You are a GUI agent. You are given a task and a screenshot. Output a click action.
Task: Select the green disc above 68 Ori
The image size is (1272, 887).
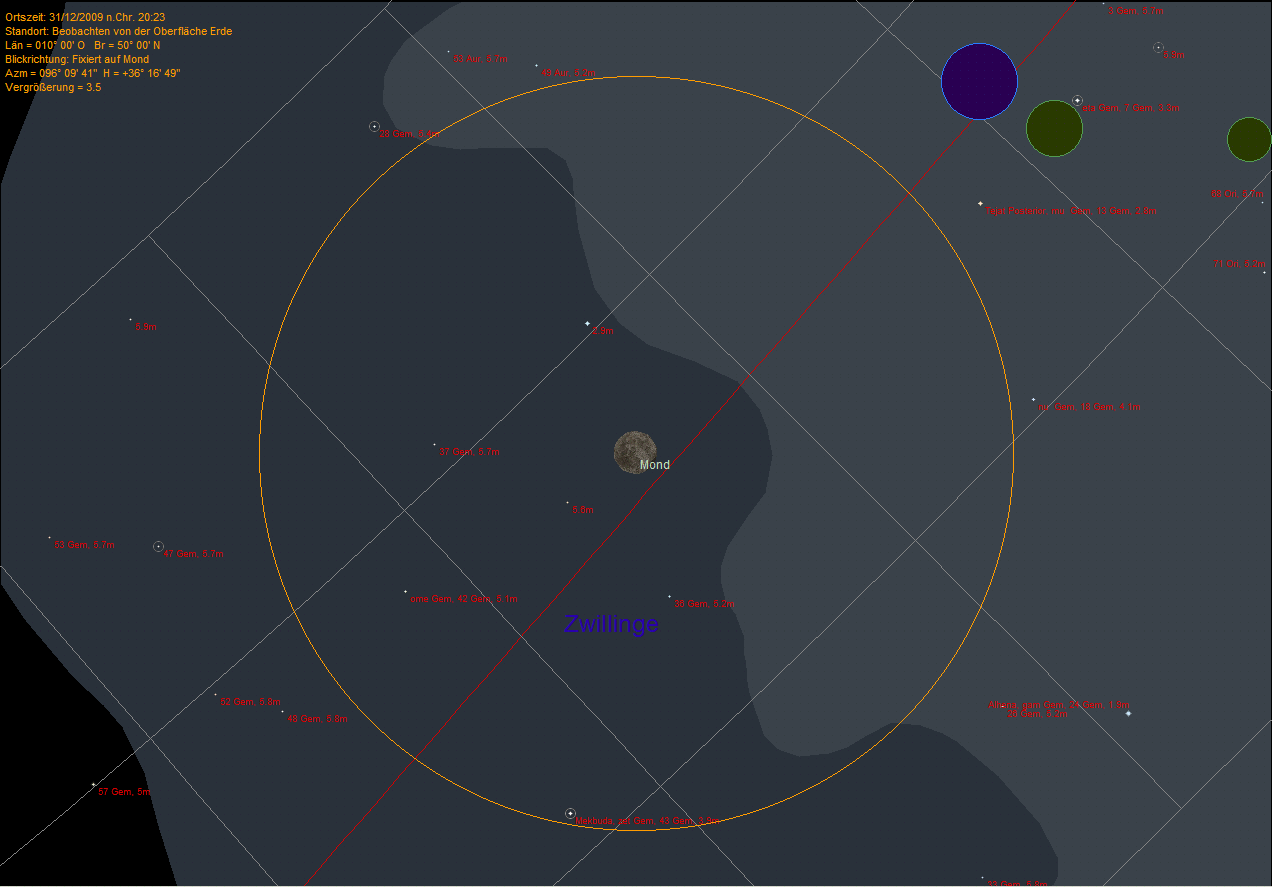[1249, 139]
